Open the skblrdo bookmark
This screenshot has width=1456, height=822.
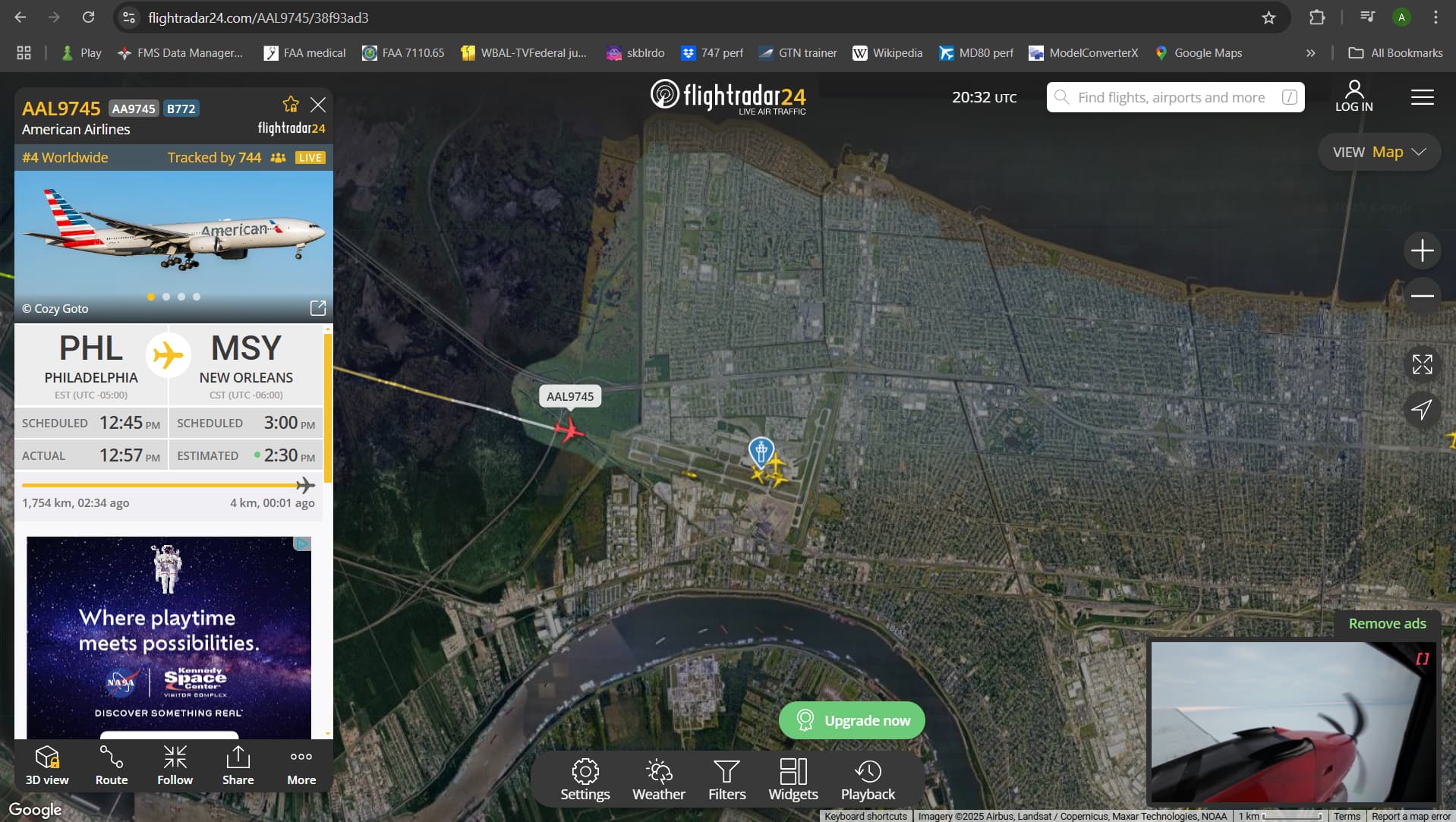point(635,52)
